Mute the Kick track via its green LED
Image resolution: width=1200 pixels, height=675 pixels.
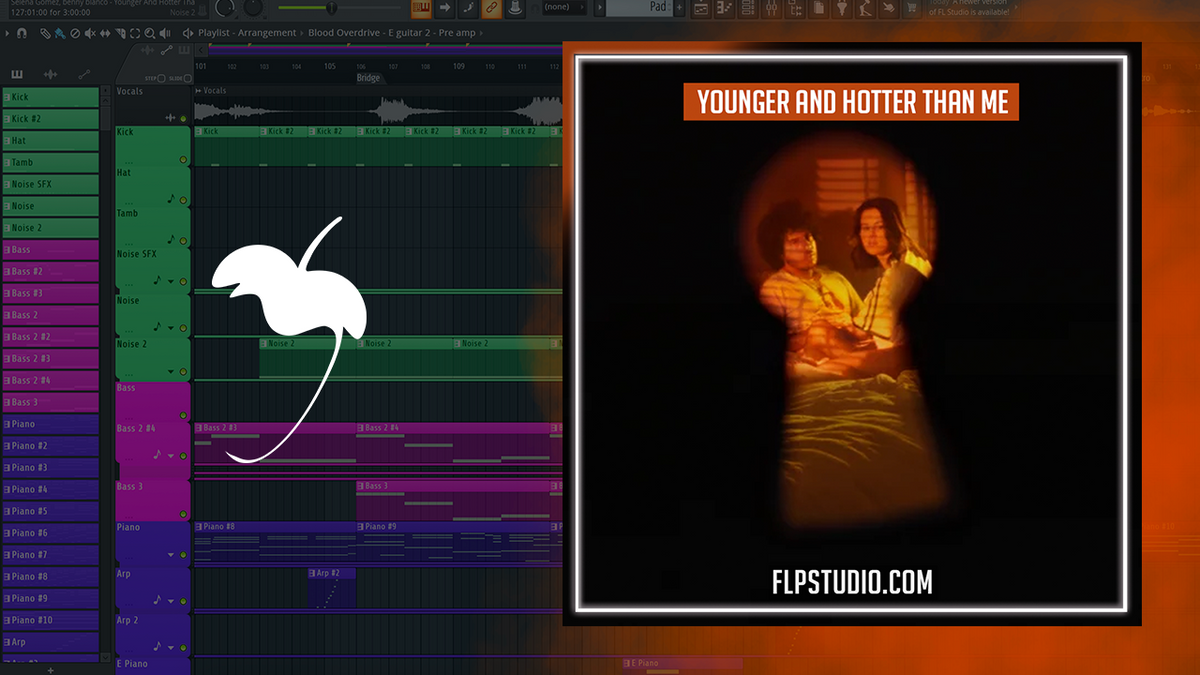[x=183, y=159]
